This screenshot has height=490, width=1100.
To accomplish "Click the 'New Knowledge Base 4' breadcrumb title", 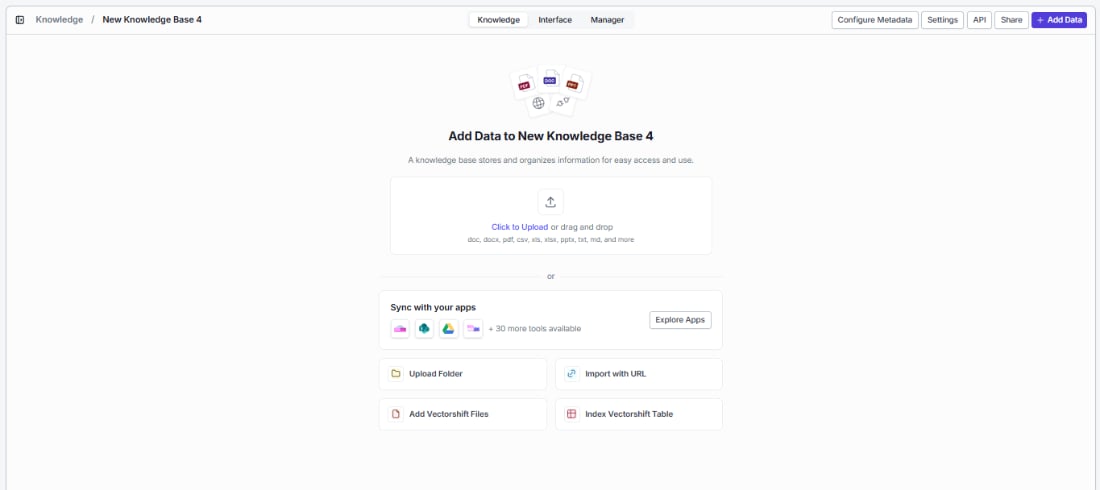I will pyautogui.click(x=152, y=20).
